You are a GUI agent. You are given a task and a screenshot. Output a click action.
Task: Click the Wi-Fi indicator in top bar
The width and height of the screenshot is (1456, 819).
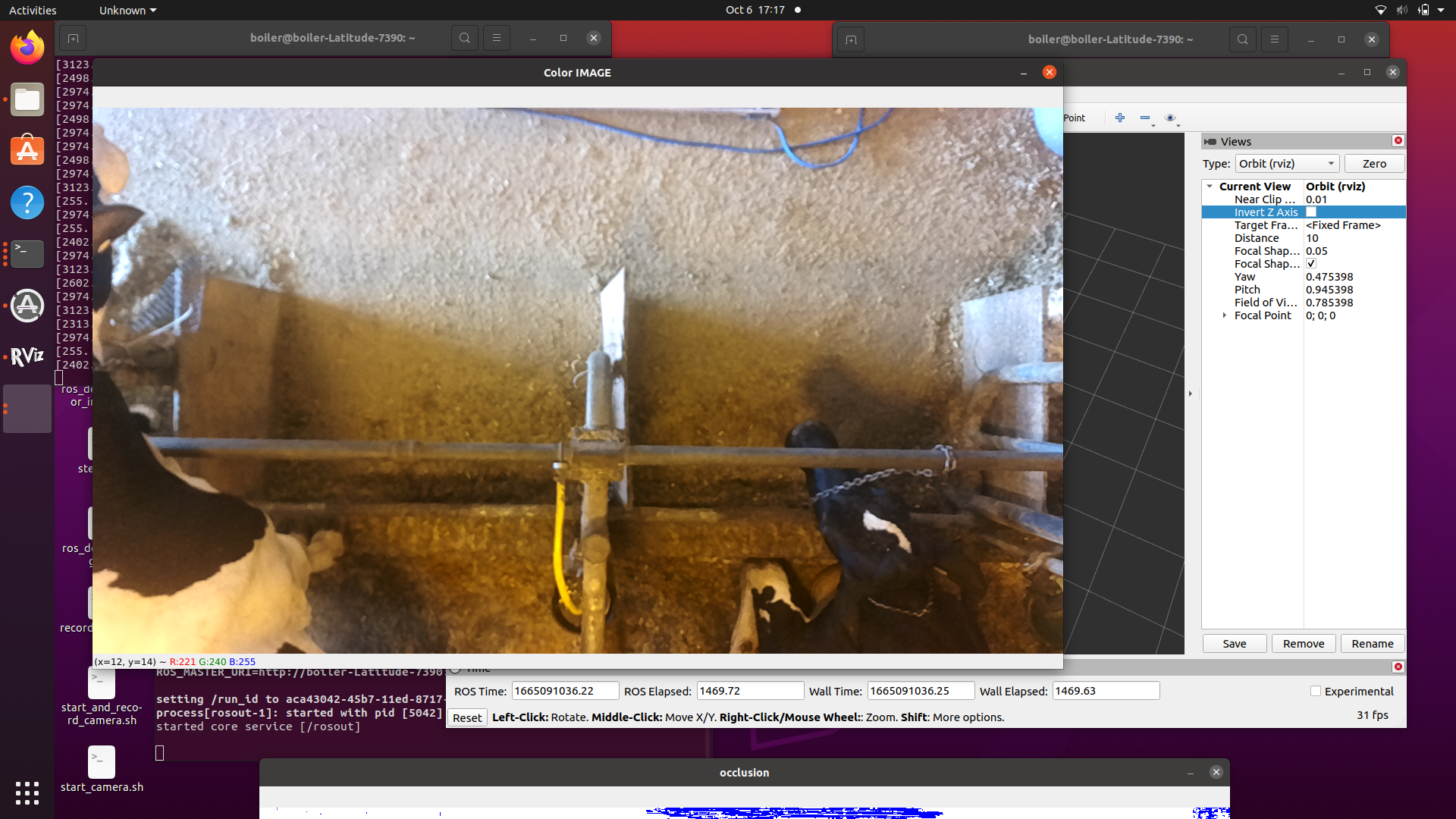click(x=1380, y=10)
